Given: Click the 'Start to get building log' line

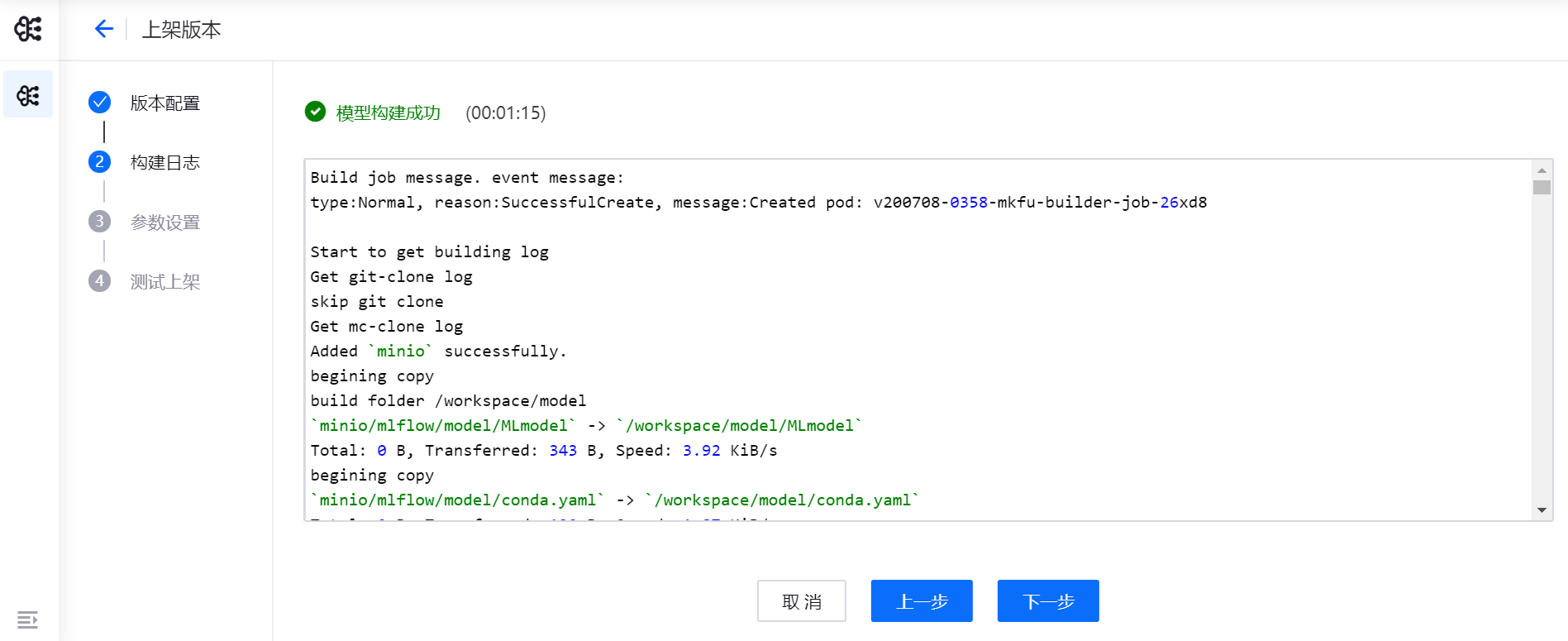Looking at the screenshot, I should 430,252.
